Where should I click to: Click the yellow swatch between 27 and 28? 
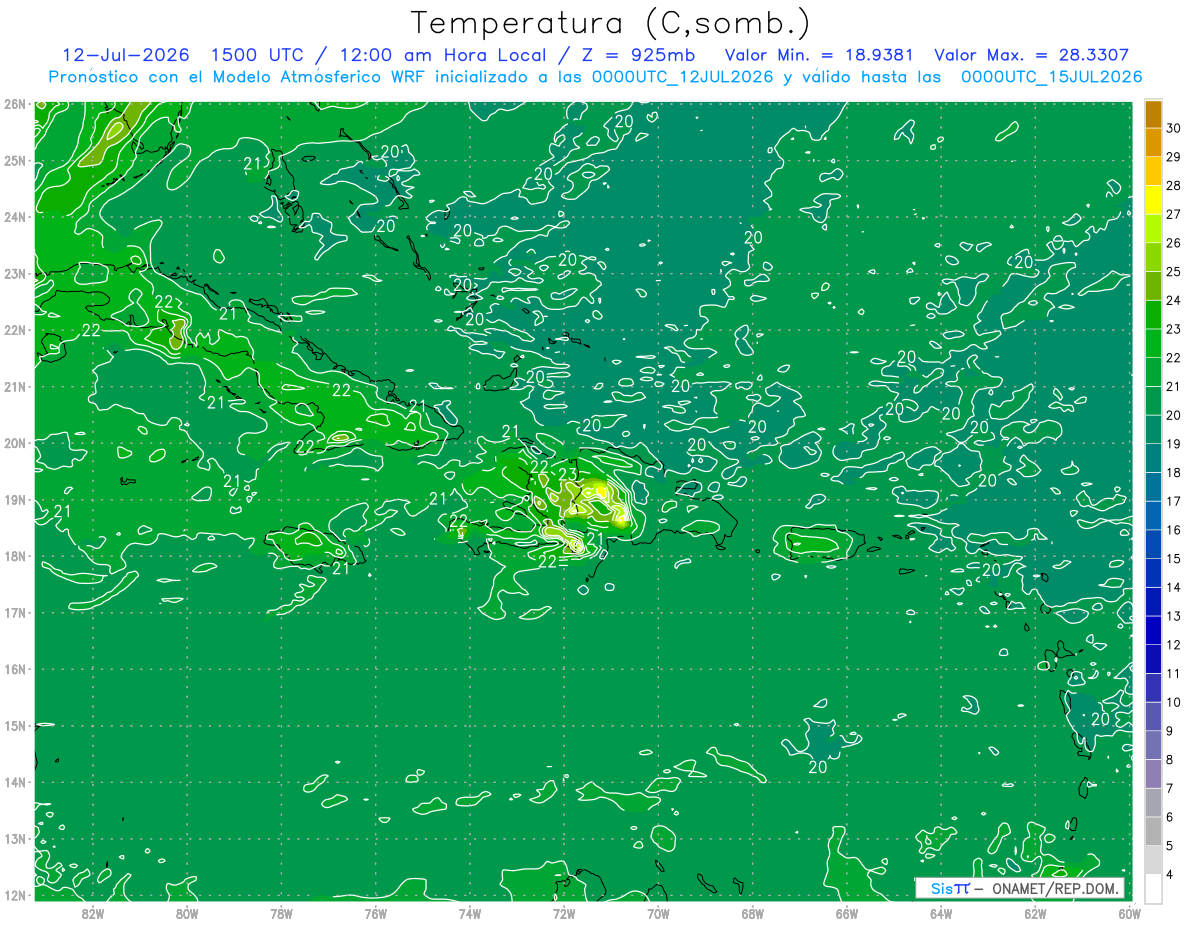(1153, 200)
